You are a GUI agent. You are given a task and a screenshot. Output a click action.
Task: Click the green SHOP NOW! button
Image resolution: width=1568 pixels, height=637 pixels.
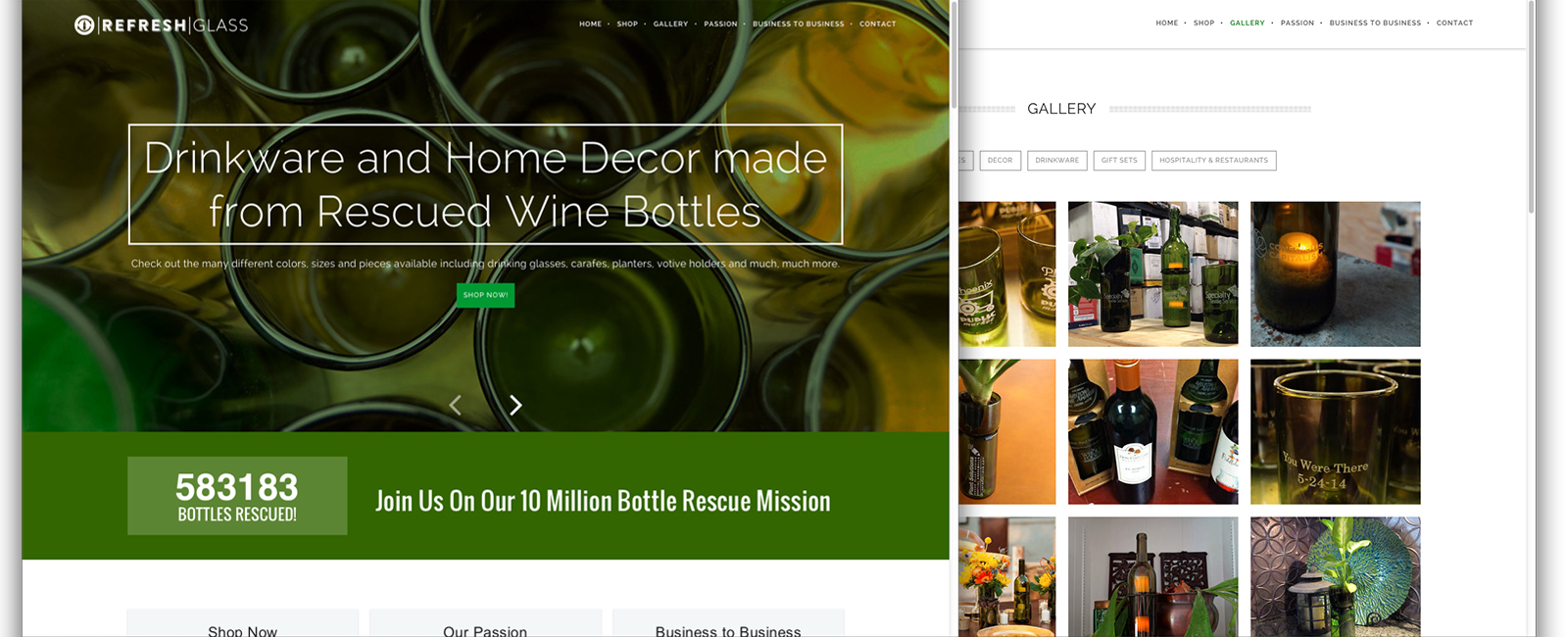(485, 295)
